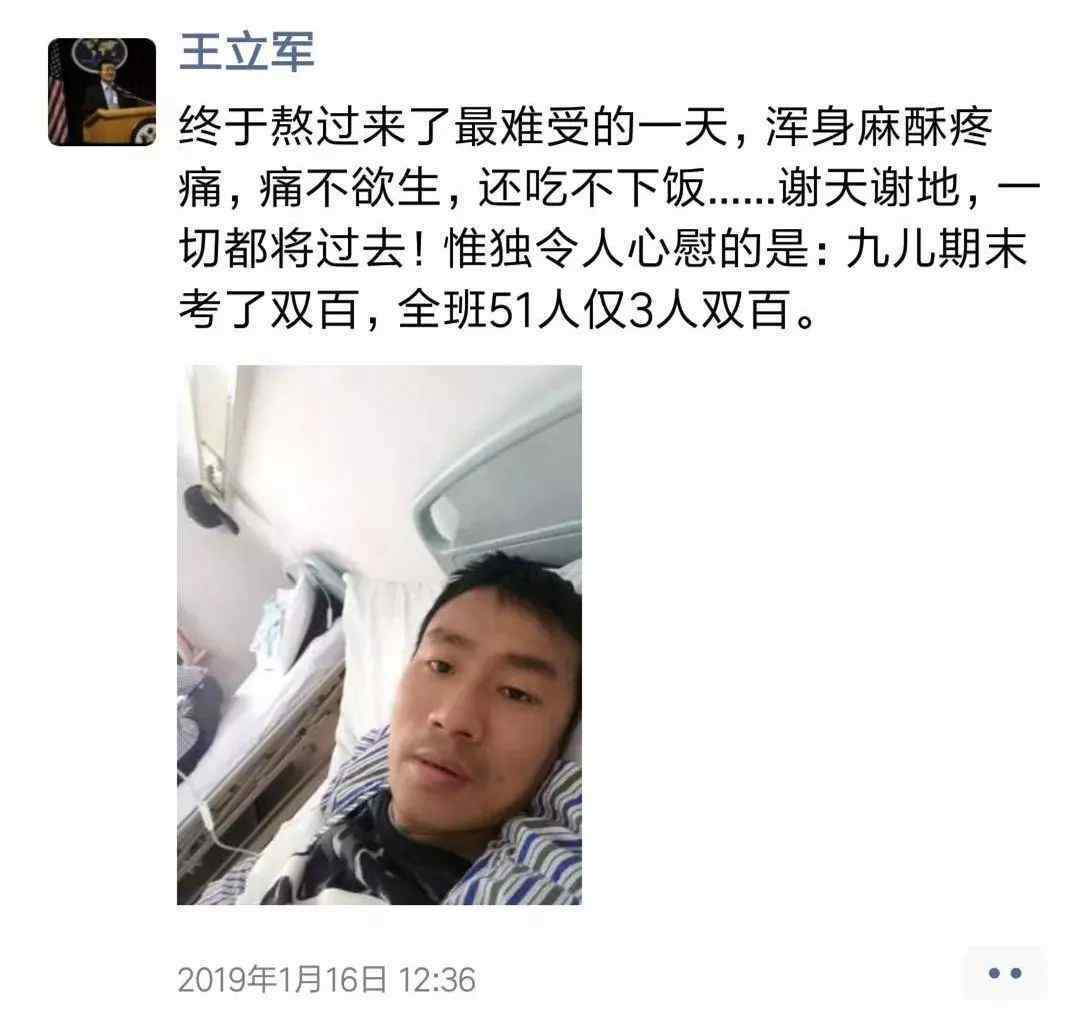1080x1009 pixels.
Task: Open the username 王立军 profile link
Action: pos(247,52)
